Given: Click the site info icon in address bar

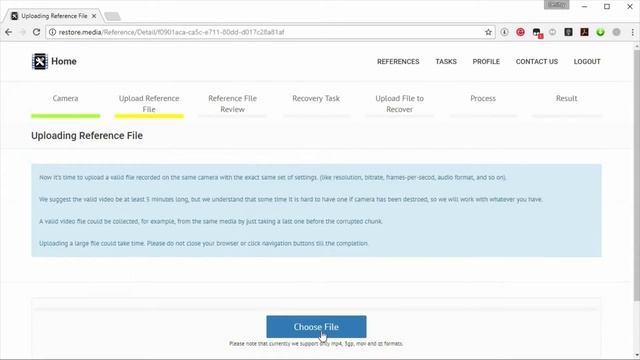Looking at the screenshot, I should coord(52,32).
